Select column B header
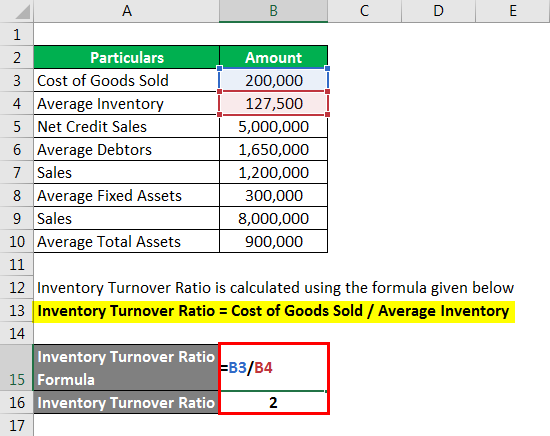This screenshot has width=550, height=436. pos(274,11)
